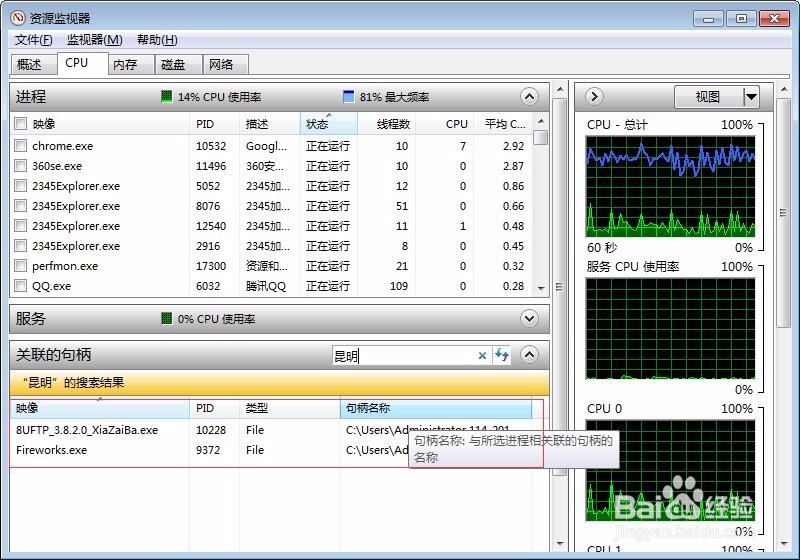Check the 2345Explorer.exe PID 8076 checkbox
Image resolution: width=800 pixels, height=560 pixels.
point(20,206)
